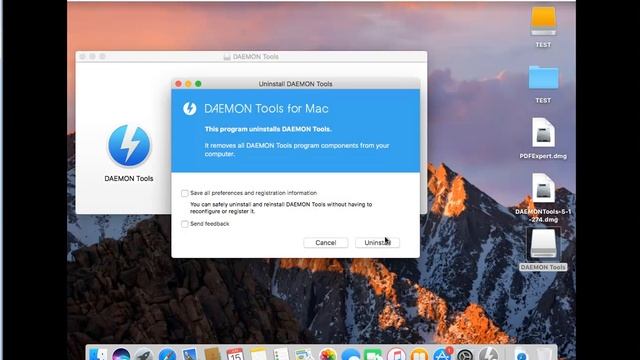The image size is (640, 360).
Task: Open iBooks orange icon in Dock
Action: [x=419, y=354]
